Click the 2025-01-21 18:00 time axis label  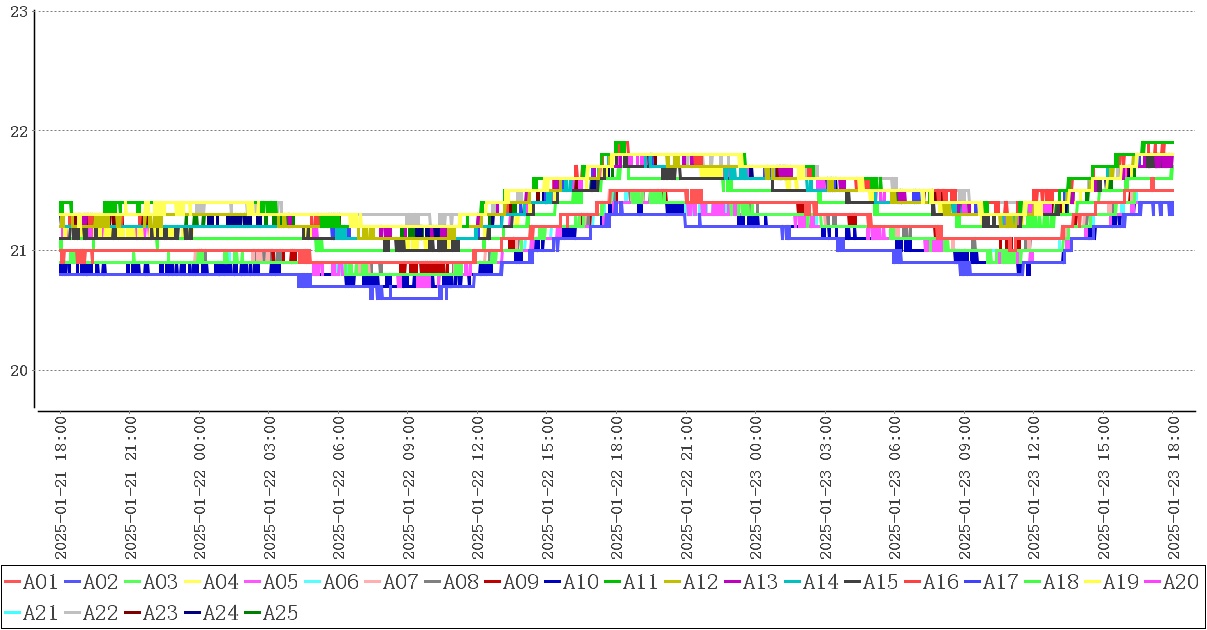(x=60, y=490)
